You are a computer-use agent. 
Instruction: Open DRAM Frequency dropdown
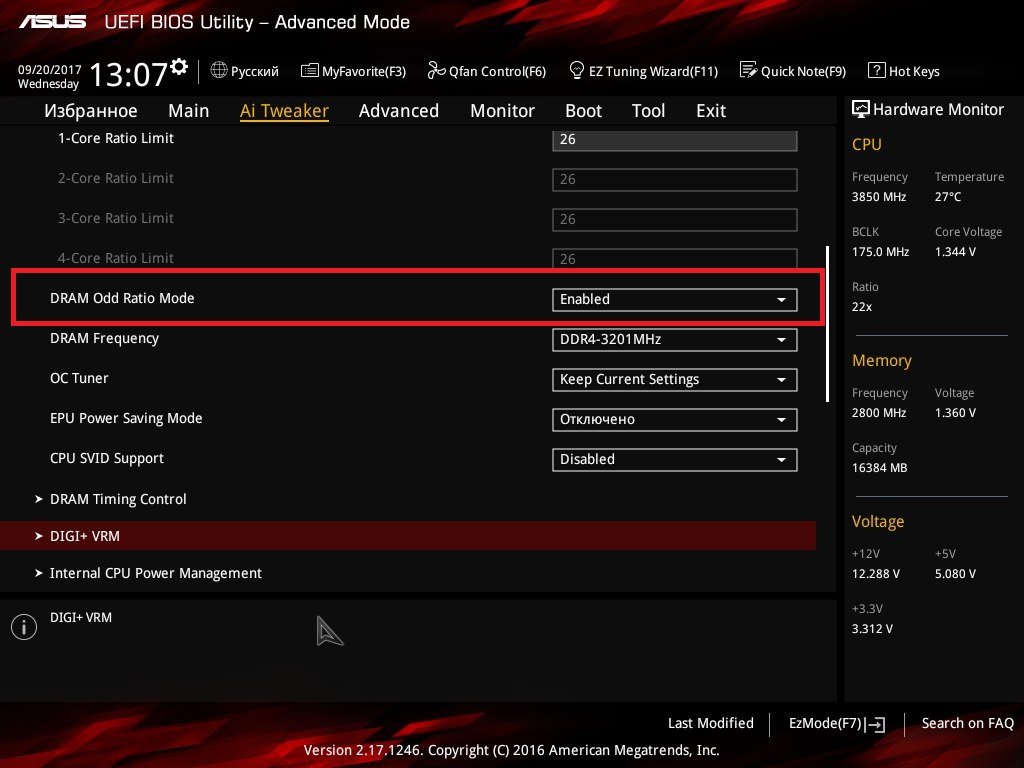675,340
